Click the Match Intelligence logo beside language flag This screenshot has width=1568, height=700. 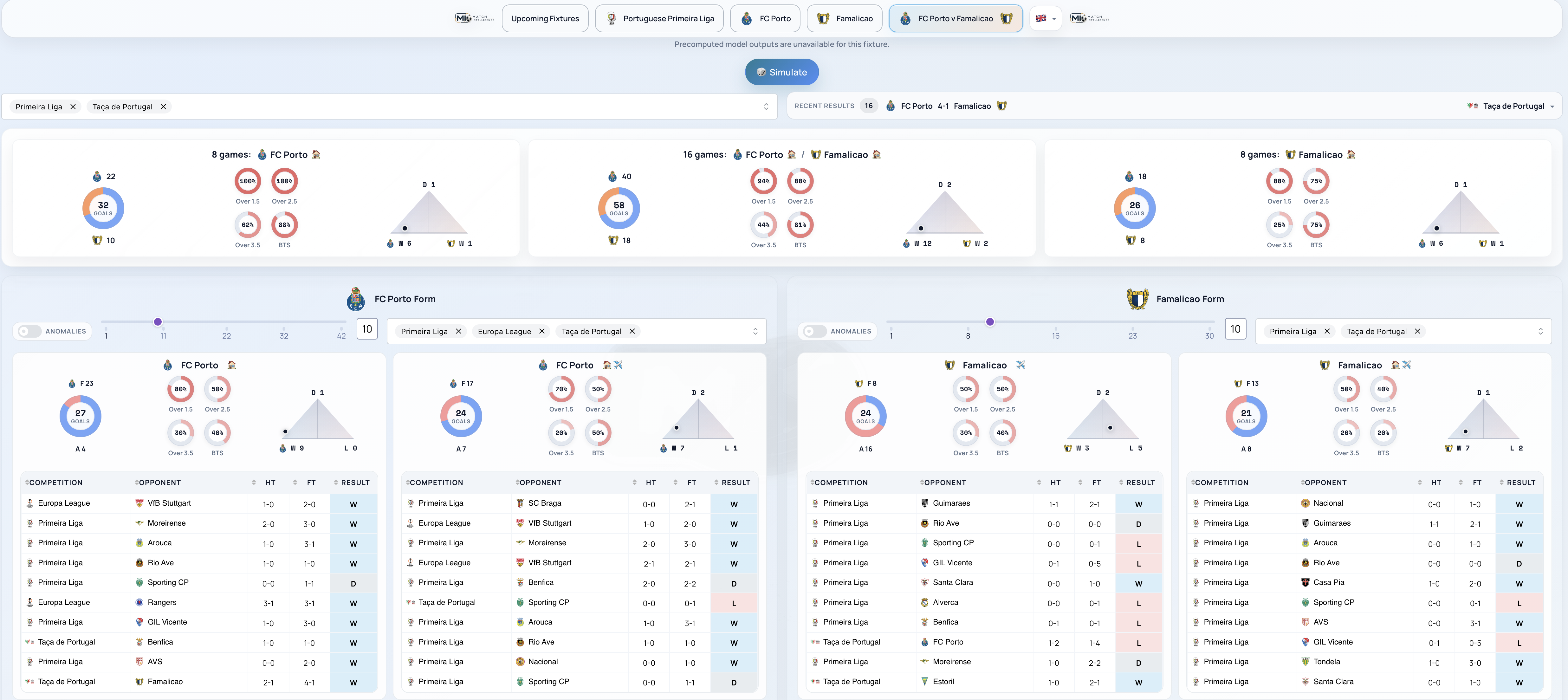(1090, 18)
